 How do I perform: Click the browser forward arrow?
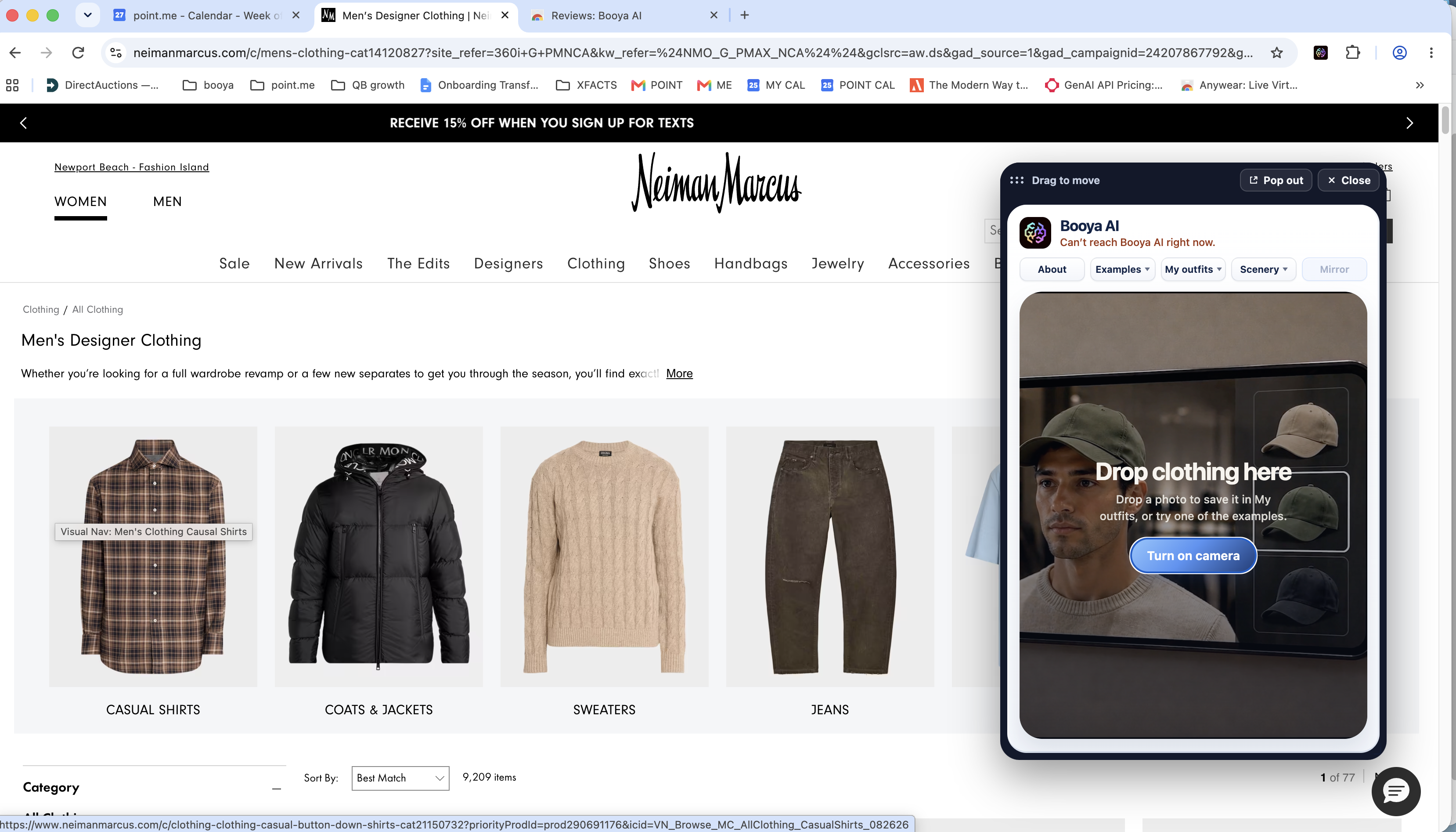[x=46, y=53]
